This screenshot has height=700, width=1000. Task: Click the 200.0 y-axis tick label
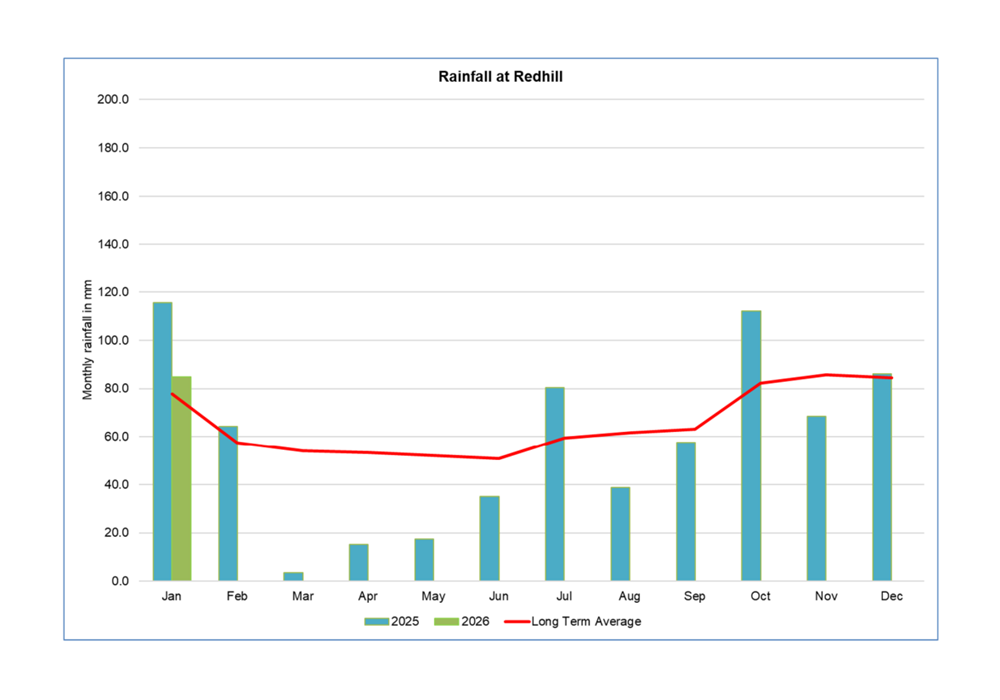click(x=112, y=100)
